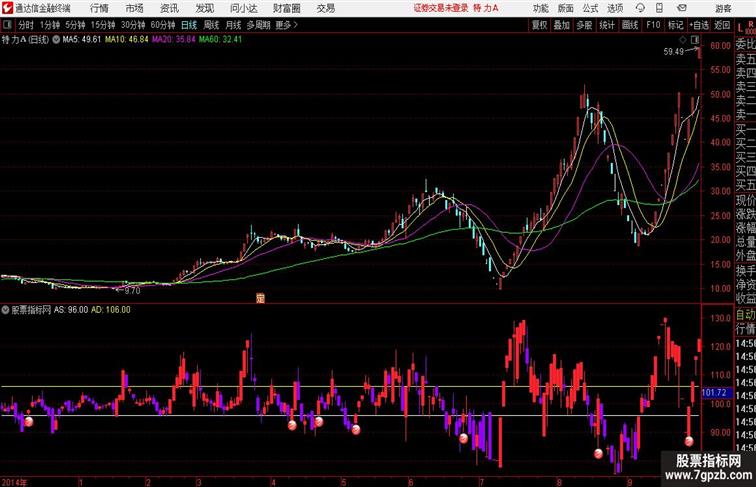Click the 101.72 indicator axis value
Image resolution: width=756 pixels, height=487 pixels.
(x=714, y=392)
